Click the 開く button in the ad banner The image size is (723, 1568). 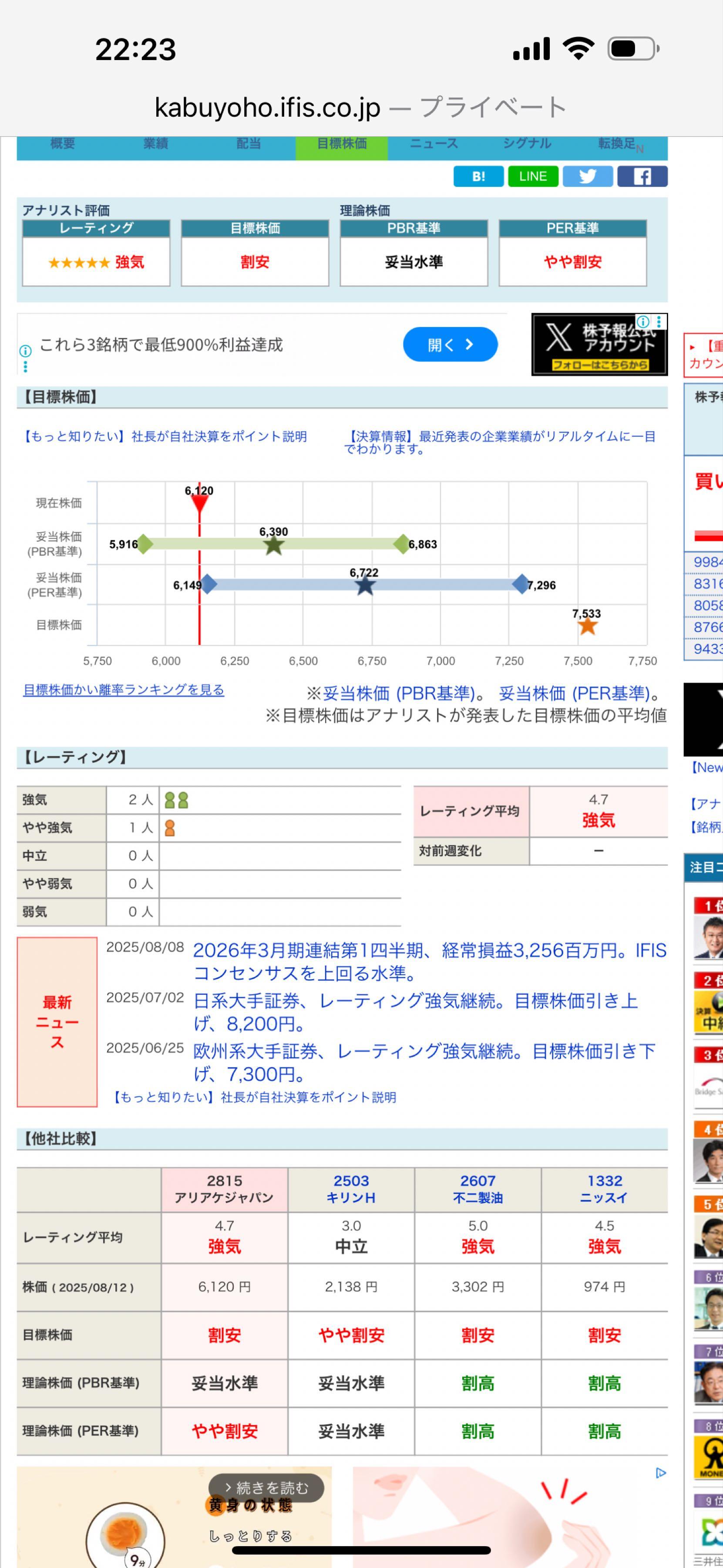point(450,344)
